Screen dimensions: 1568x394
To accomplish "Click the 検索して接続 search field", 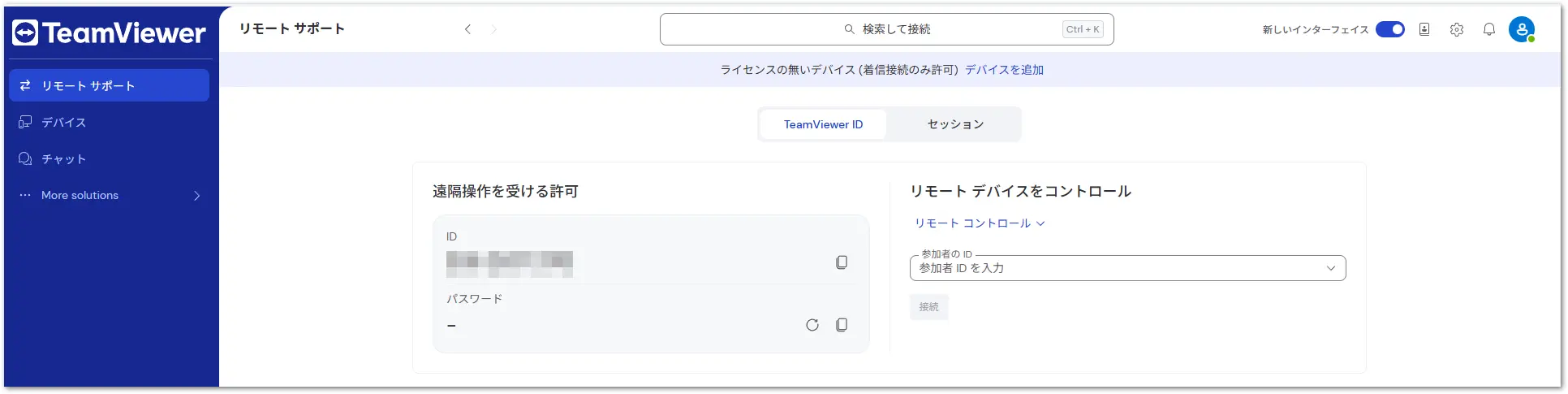I will point(886,29).
